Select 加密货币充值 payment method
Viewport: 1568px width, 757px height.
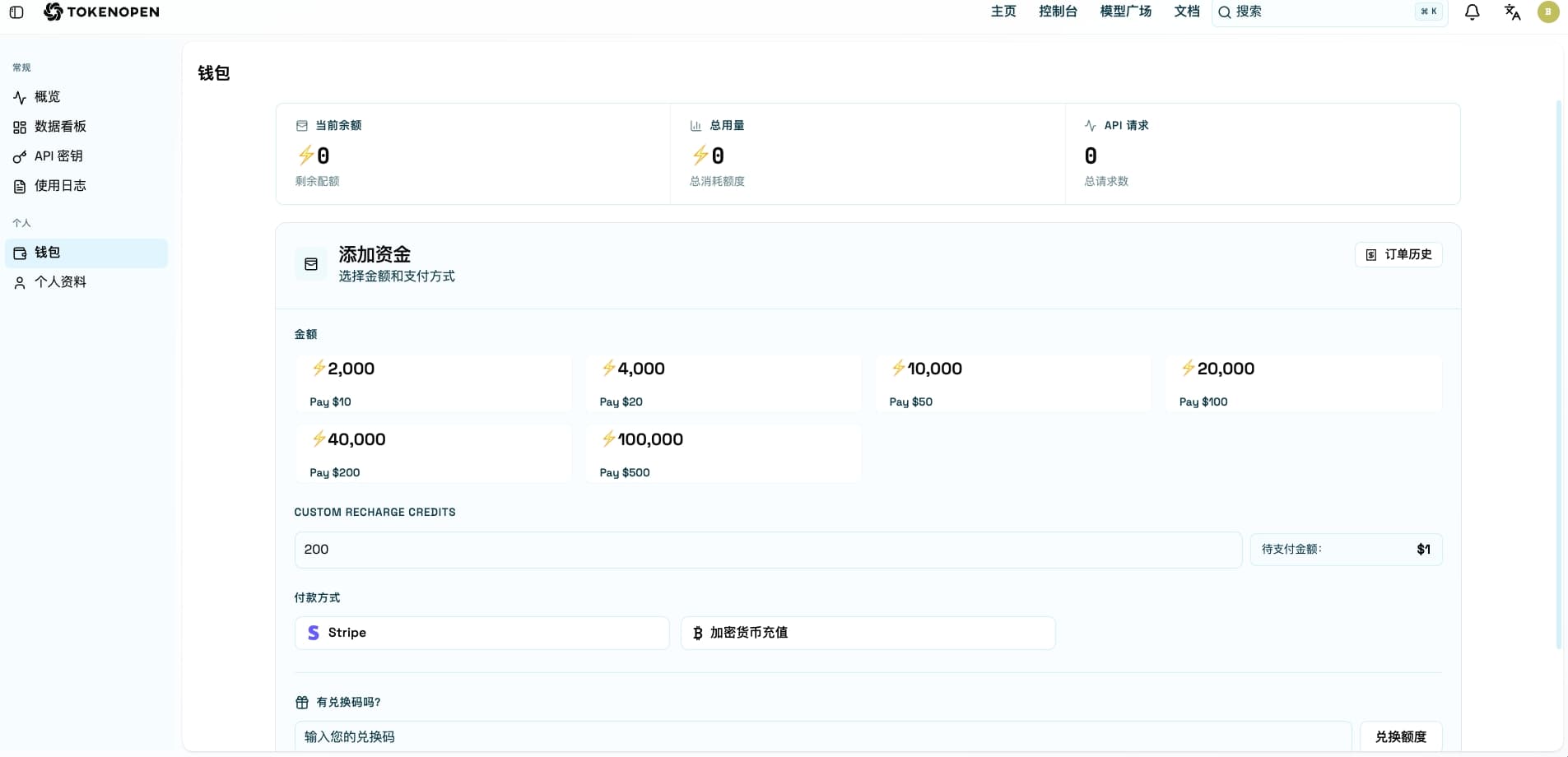(x=868, y=633)
